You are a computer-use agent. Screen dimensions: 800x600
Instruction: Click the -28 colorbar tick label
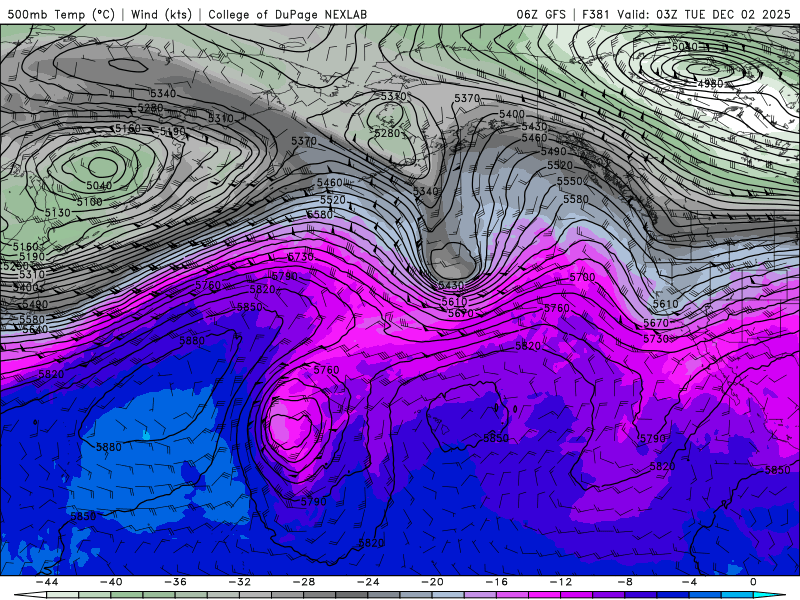[x=304, y=582]
